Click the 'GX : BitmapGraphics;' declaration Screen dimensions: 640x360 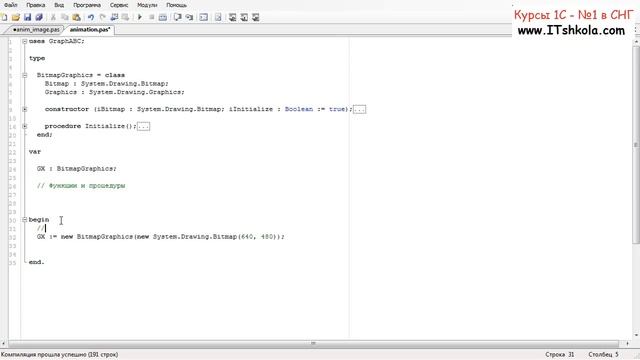pyautogui.click(x=77, y=169)
